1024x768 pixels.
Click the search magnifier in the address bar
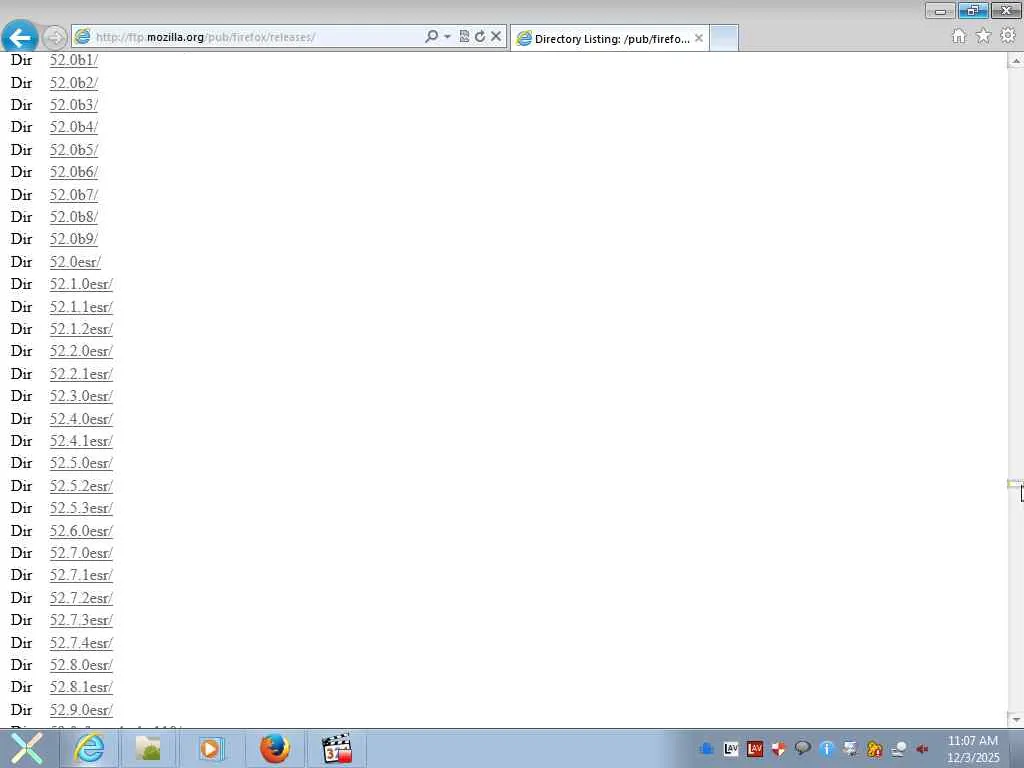tap(431, 37)
